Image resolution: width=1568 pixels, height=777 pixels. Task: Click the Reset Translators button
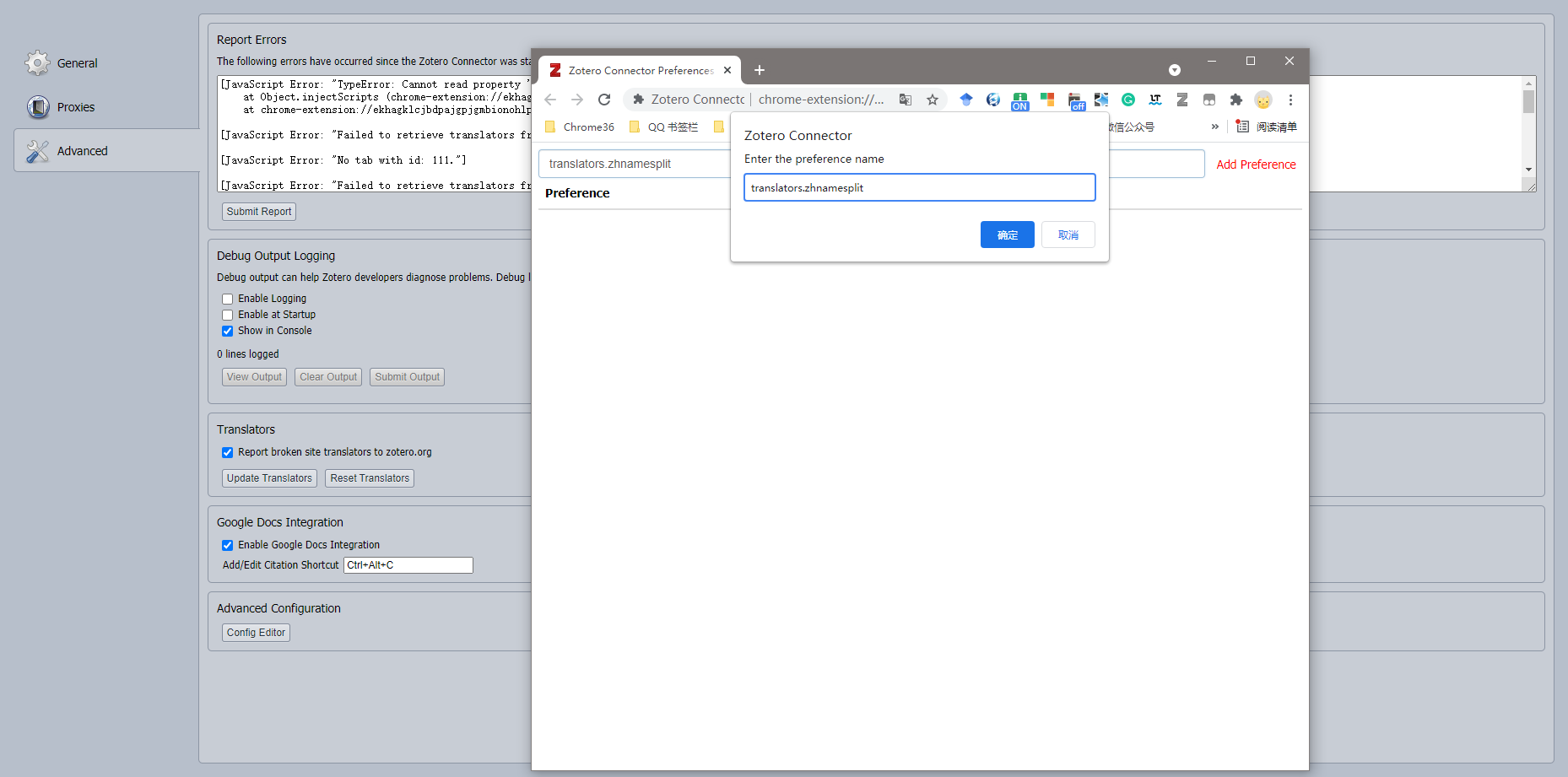[x=370, y=478]
